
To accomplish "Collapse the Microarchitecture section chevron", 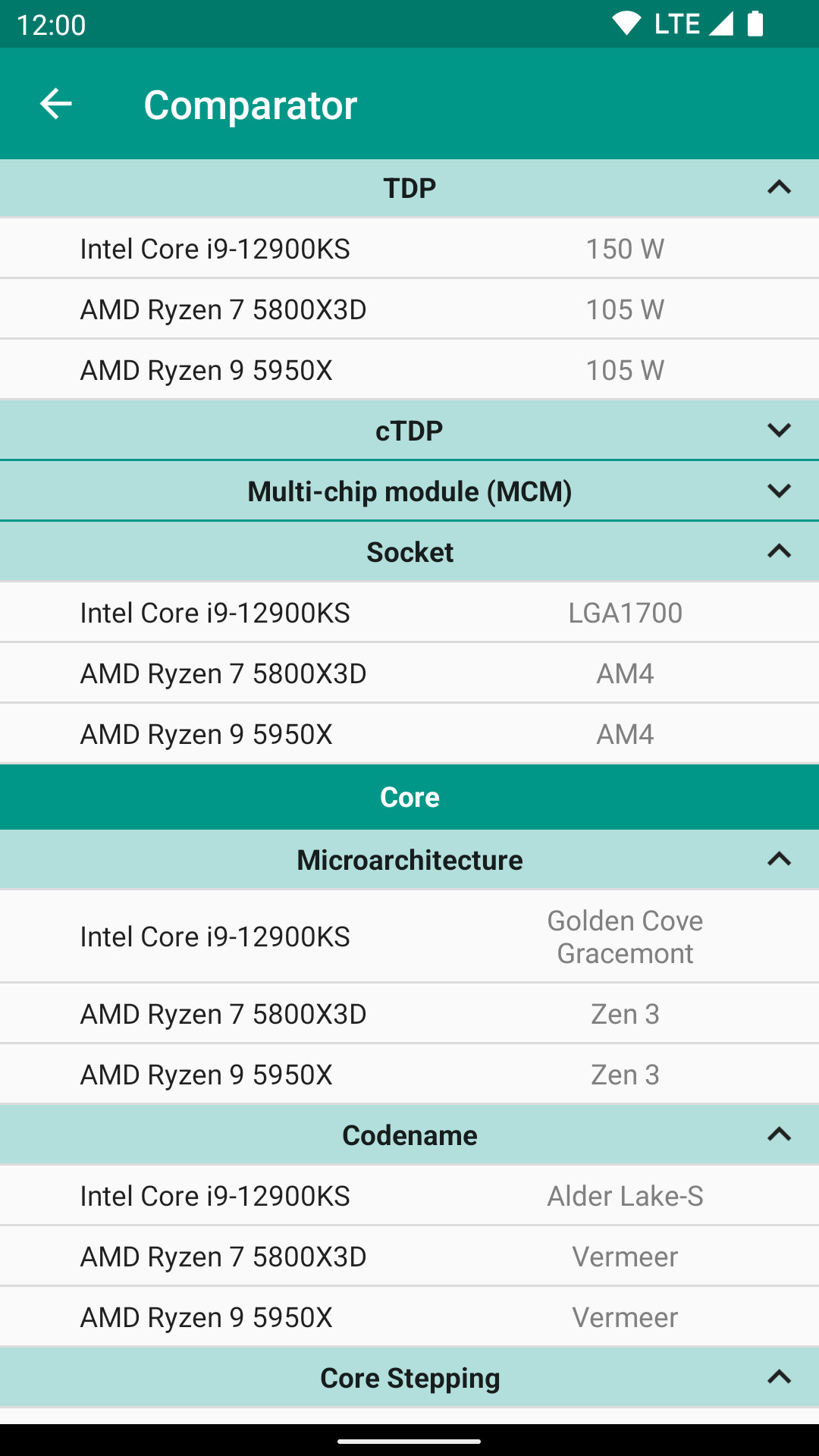I will [779, 859].
